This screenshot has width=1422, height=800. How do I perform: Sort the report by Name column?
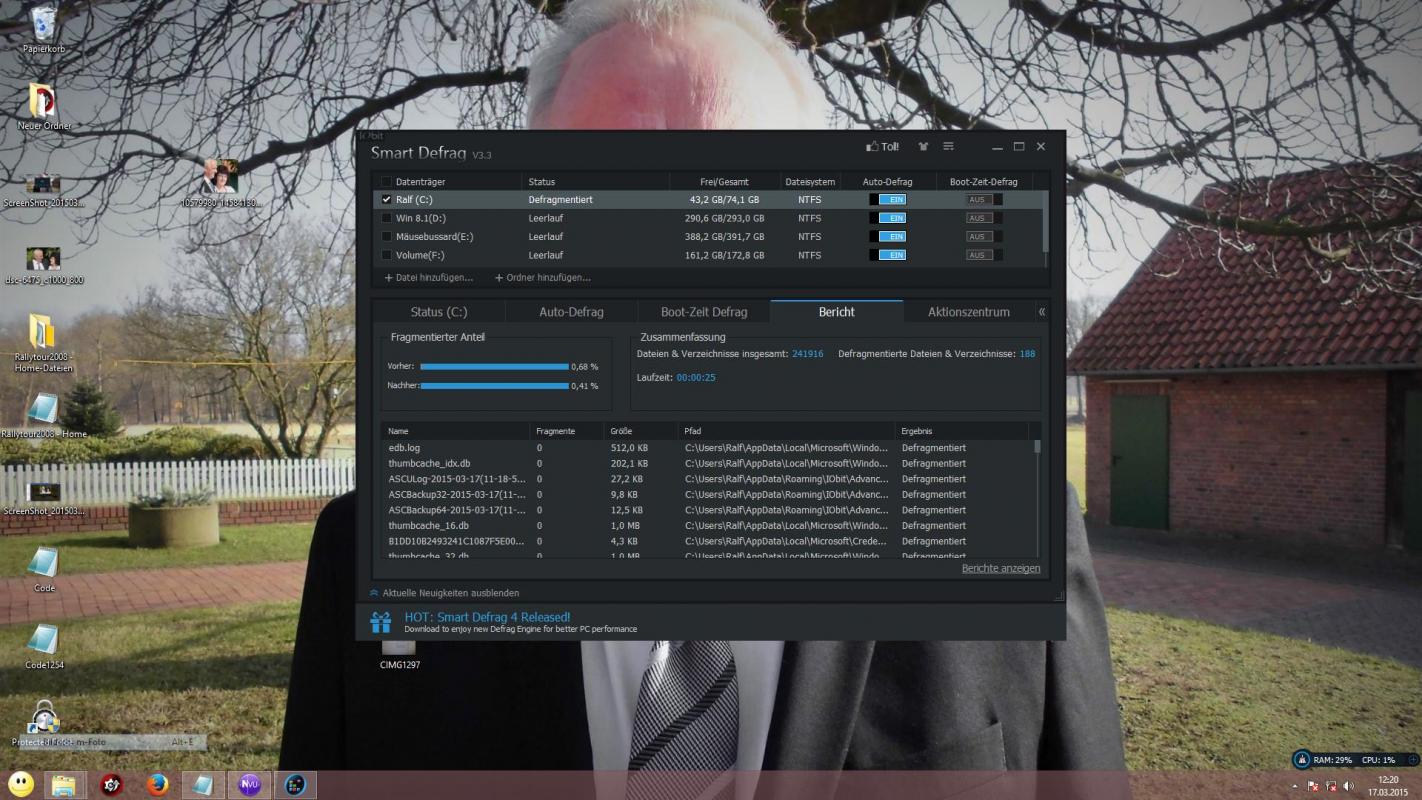click(455, 431)
